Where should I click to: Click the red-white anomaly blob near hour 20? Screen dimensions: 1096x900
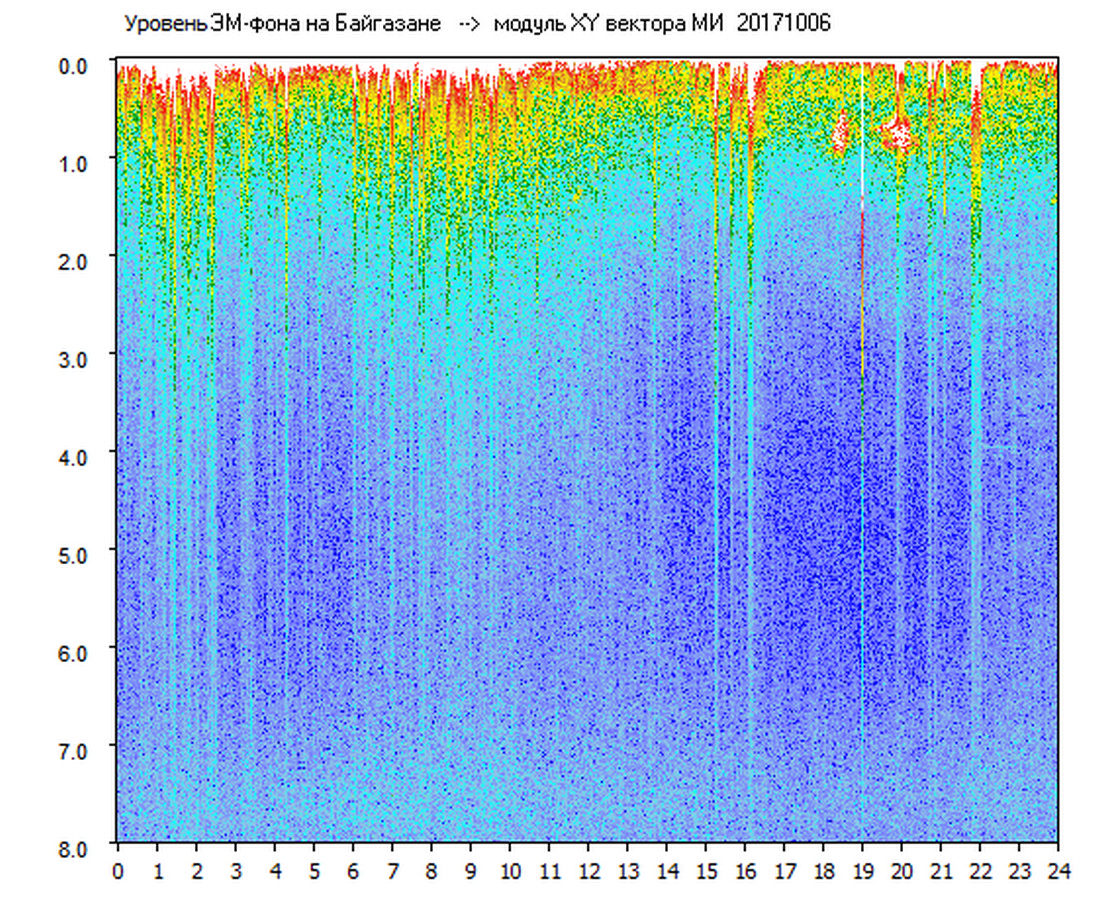(x=900, y=131)
